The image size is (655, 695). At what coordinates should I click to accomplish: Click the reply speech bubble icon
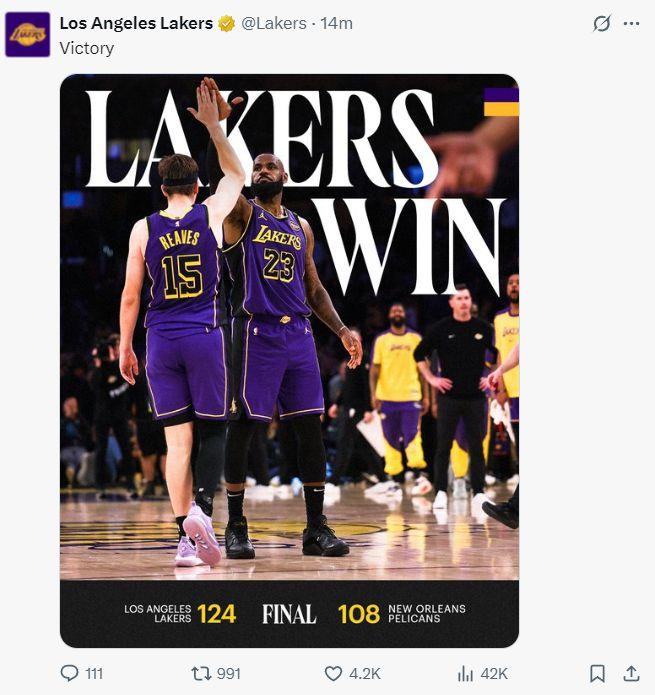point(69,673)
